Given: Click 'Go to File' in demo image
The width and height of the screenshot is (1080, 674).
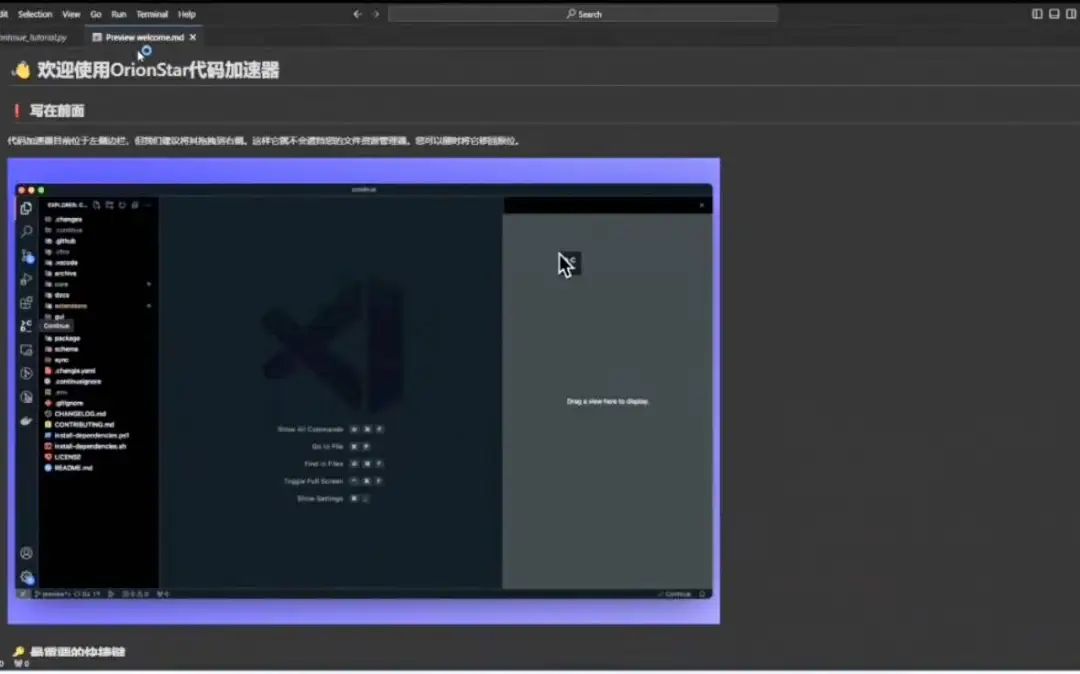Looking at the screenshot, I should [328, 446].
